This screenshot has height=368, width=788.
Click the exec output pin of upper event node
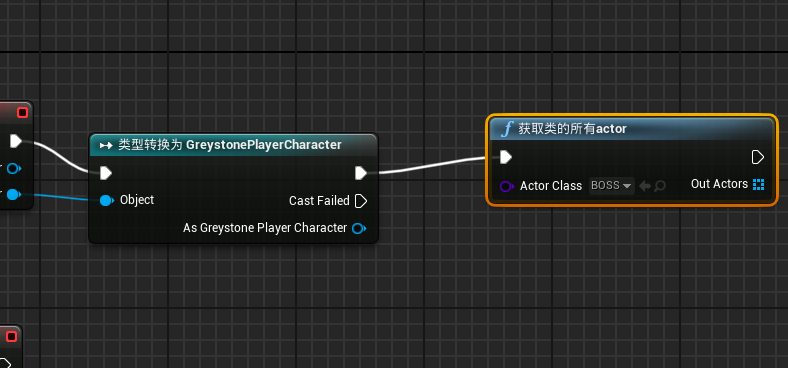pyautogui.click(x=16, y=141)
